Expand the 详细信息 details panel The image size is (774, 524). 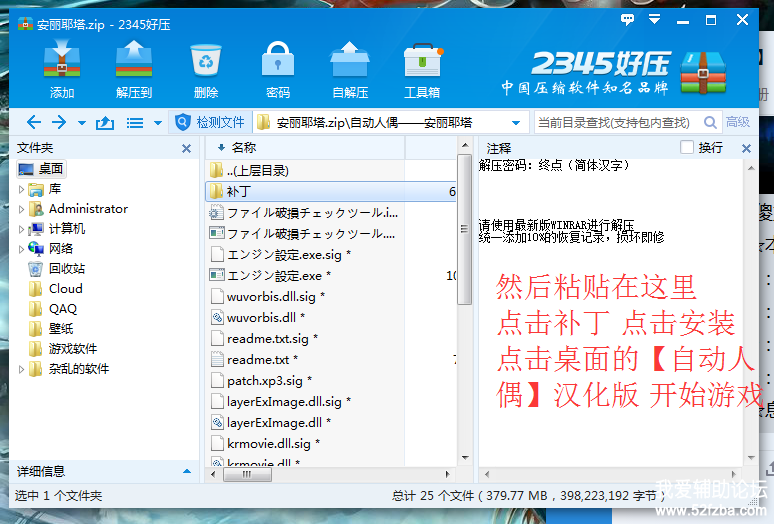(187, 471)
